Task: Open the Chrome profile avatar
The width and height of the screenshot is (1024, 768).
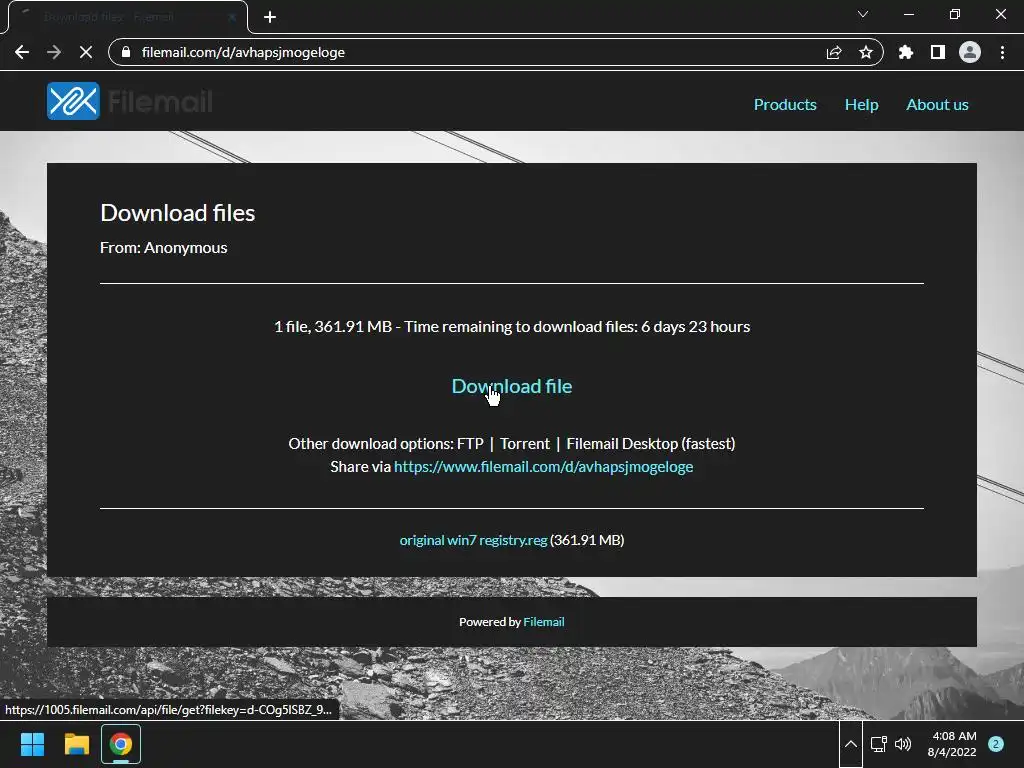Action: coord(970,52)
